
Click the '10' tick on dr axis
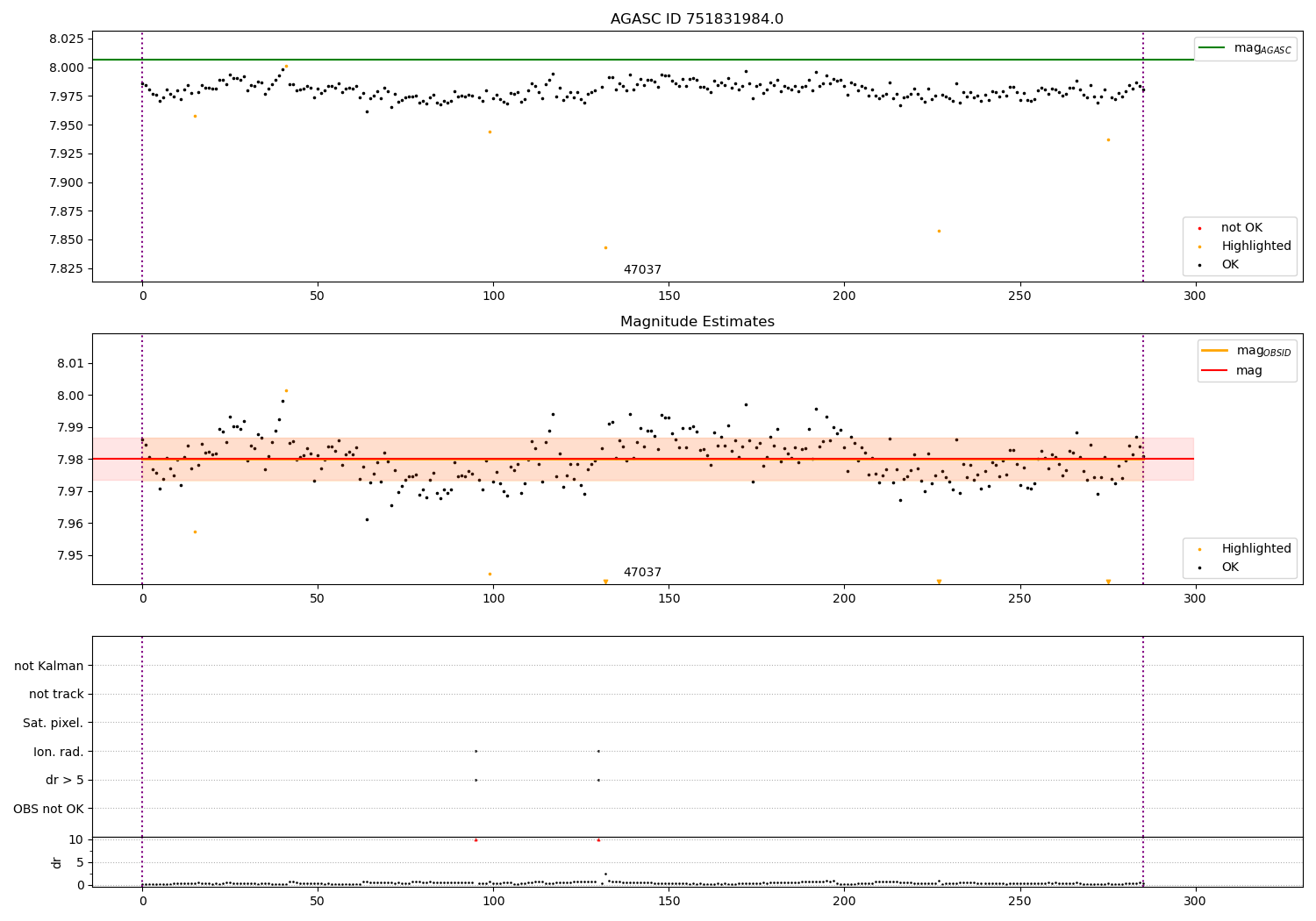75,839
